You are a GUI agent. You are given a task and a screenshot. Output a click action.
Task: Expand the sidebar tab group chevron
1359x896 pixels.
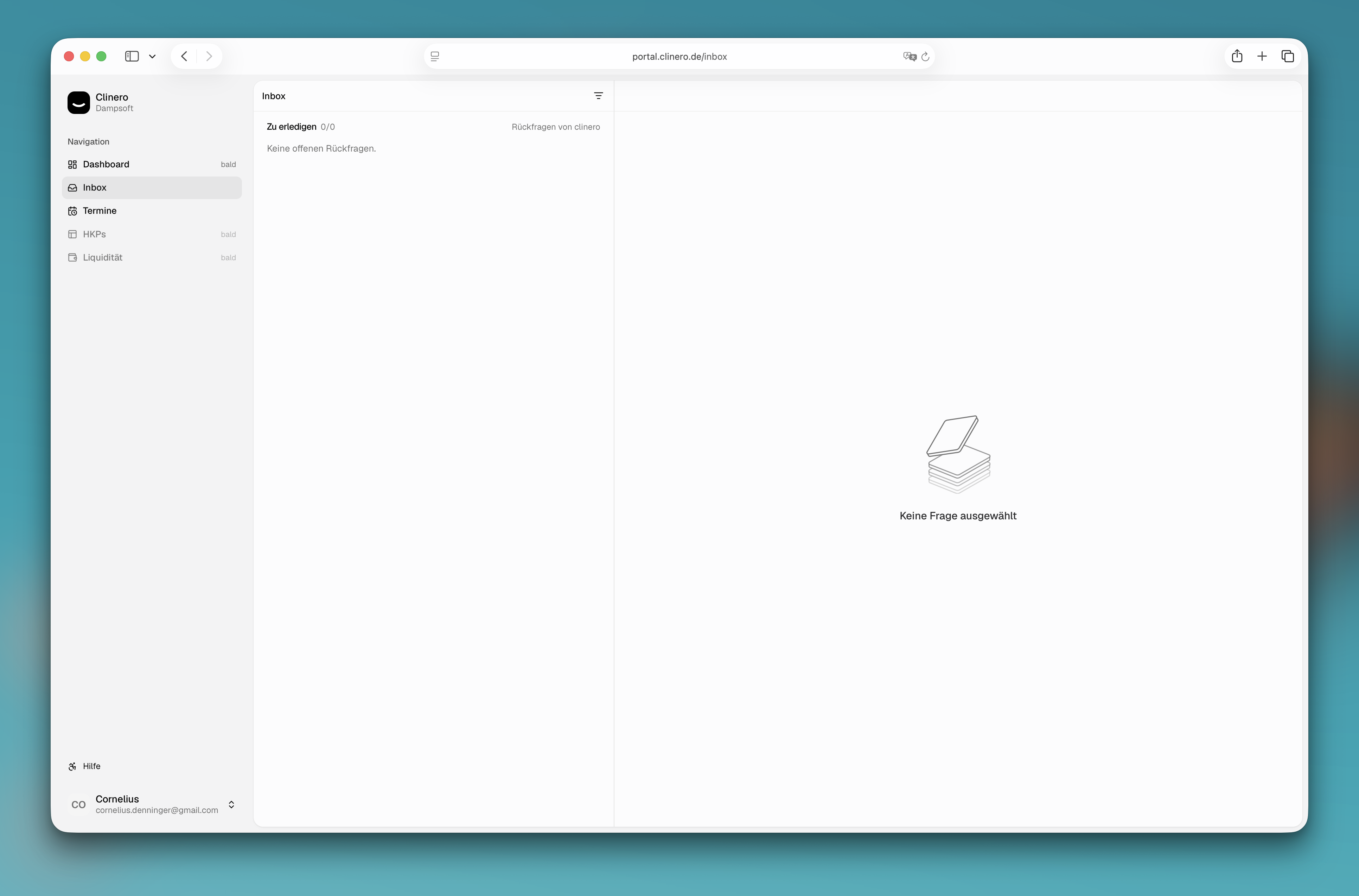(152, 57)
